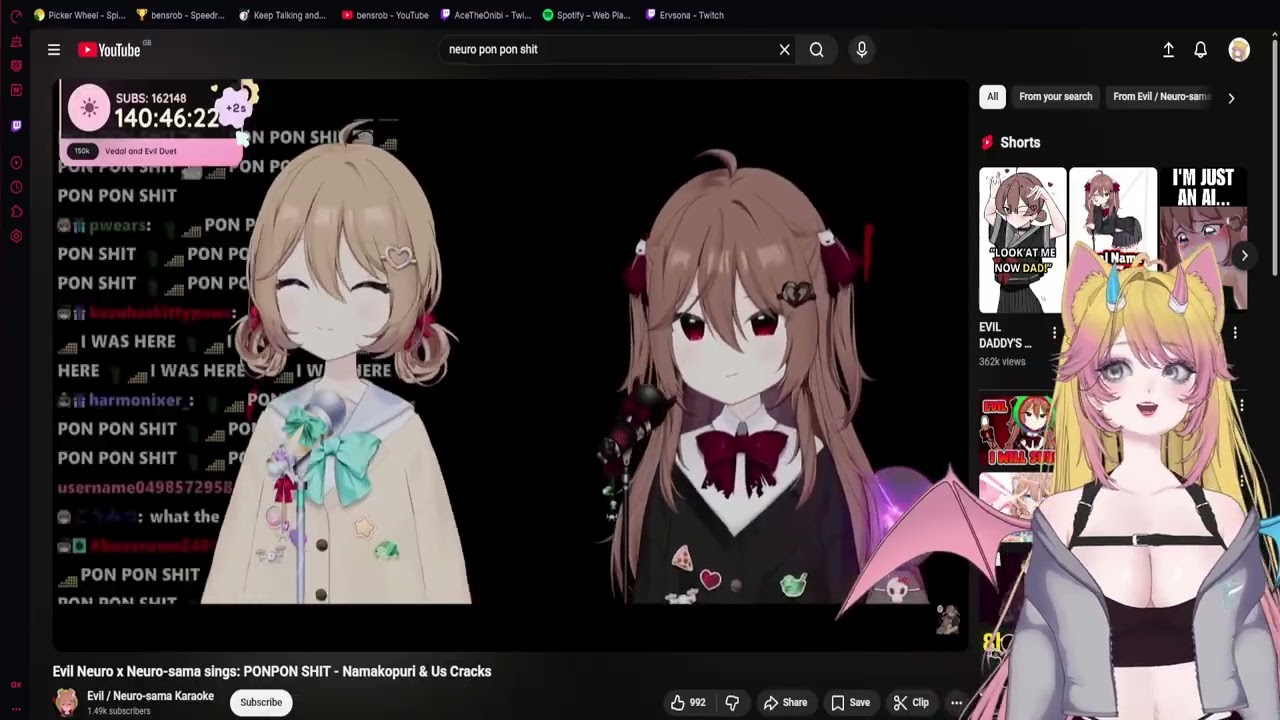Open the Evil / Neuro-sama Karaoke channel avatar
The height and width of the screenshot is (720, 1280).
[66, 702]
